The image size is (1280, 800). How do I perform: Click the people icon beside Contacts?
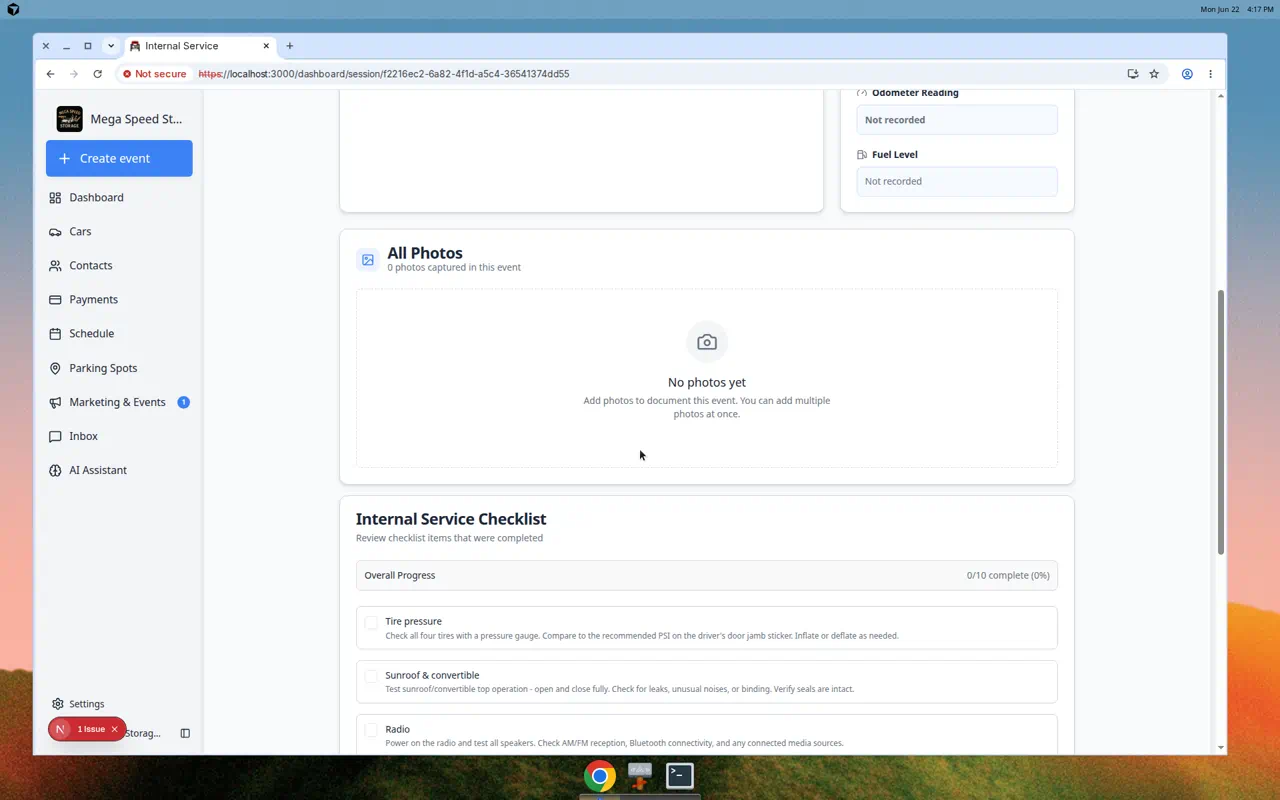pos(55,265)
